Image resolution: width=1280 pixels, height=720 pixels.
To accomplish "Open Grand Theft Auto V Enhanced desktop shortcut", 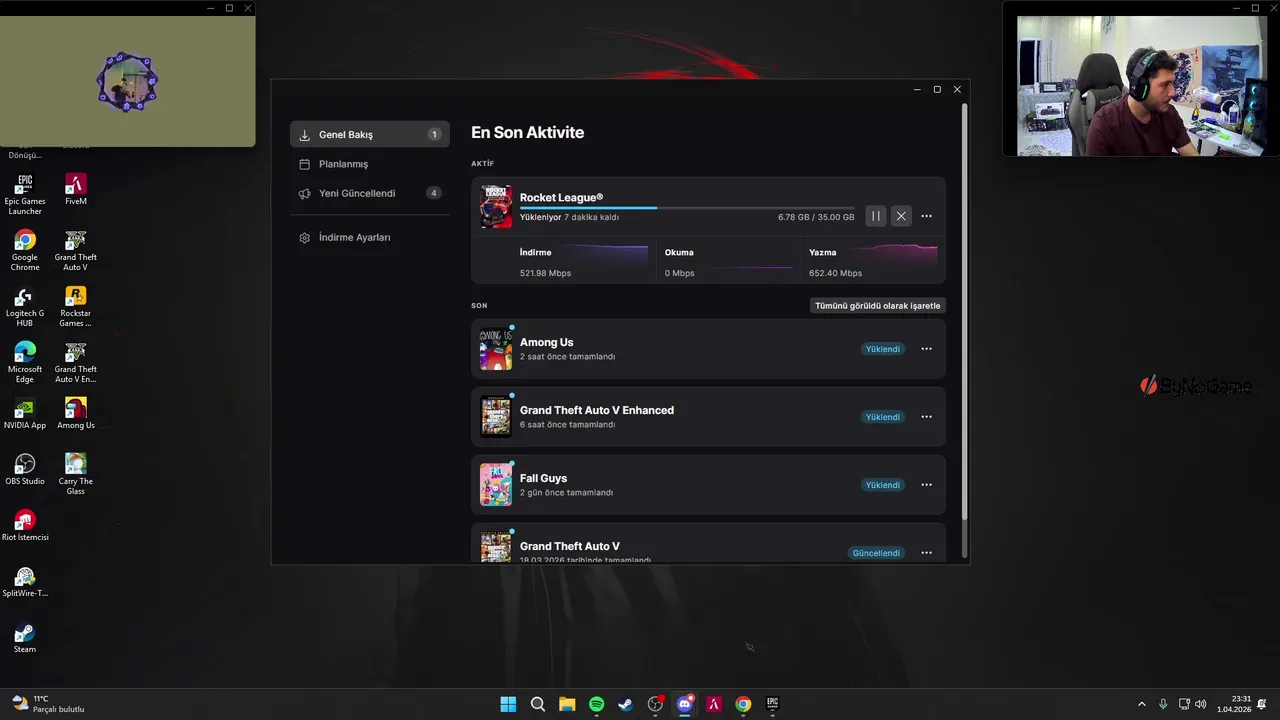I will [76, 362].
